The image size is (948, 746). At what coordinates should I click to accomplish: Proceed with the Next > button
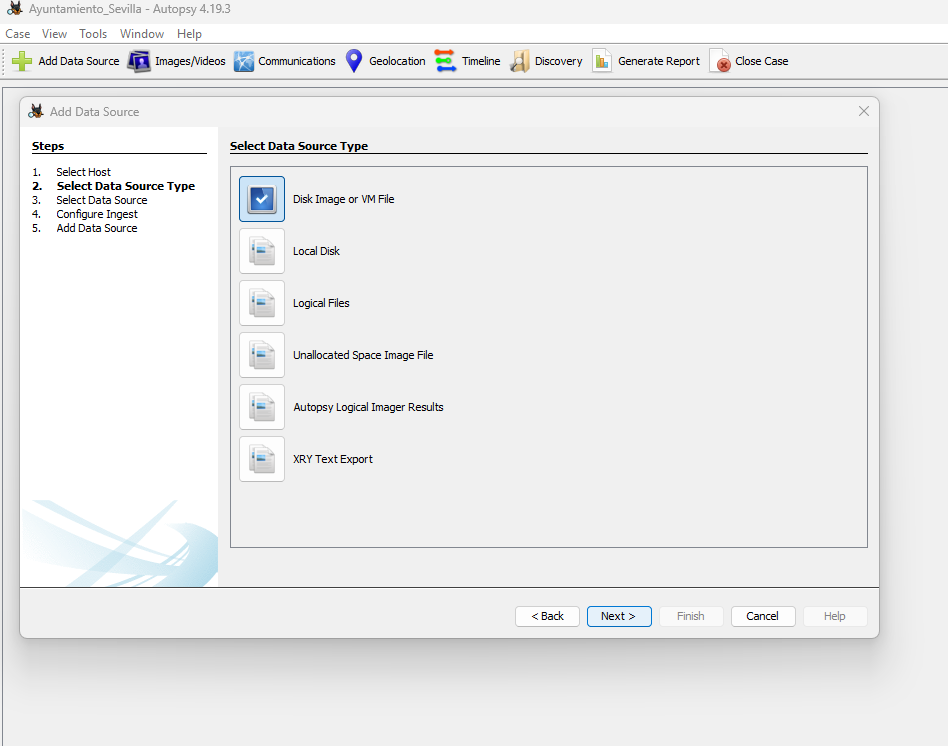[x=619, y=616]
